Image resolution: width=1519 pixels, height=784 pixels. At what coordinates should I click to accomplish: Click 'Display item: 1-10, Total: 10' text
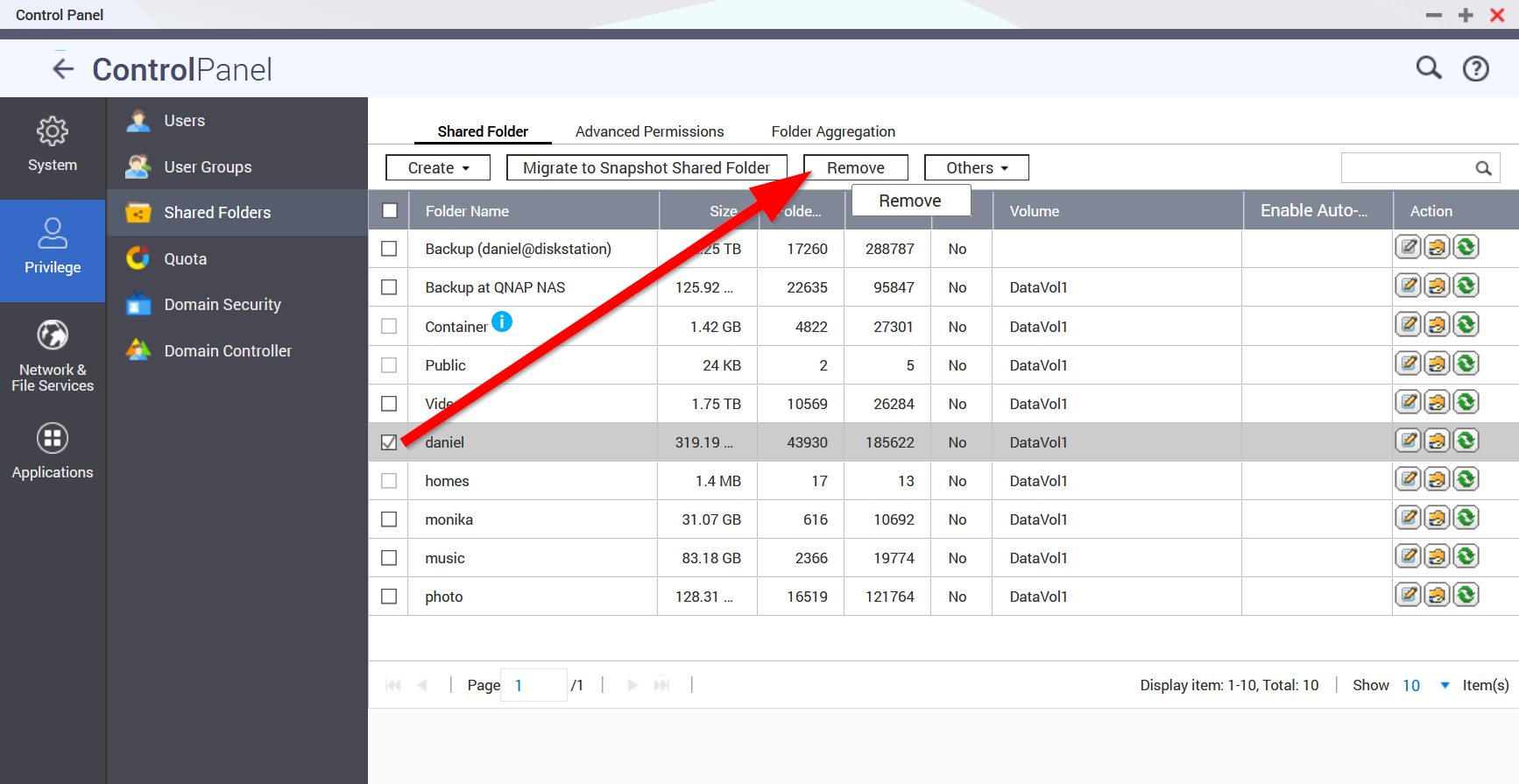click(x=1229, y=685)
